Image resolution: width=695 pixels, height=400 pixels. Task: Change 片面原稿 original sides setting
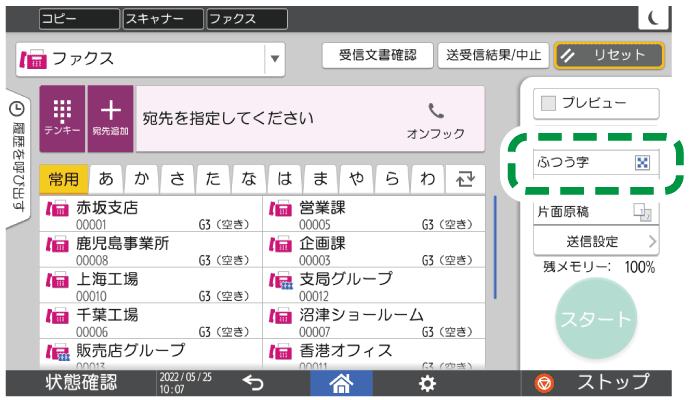tap(596, 212)
